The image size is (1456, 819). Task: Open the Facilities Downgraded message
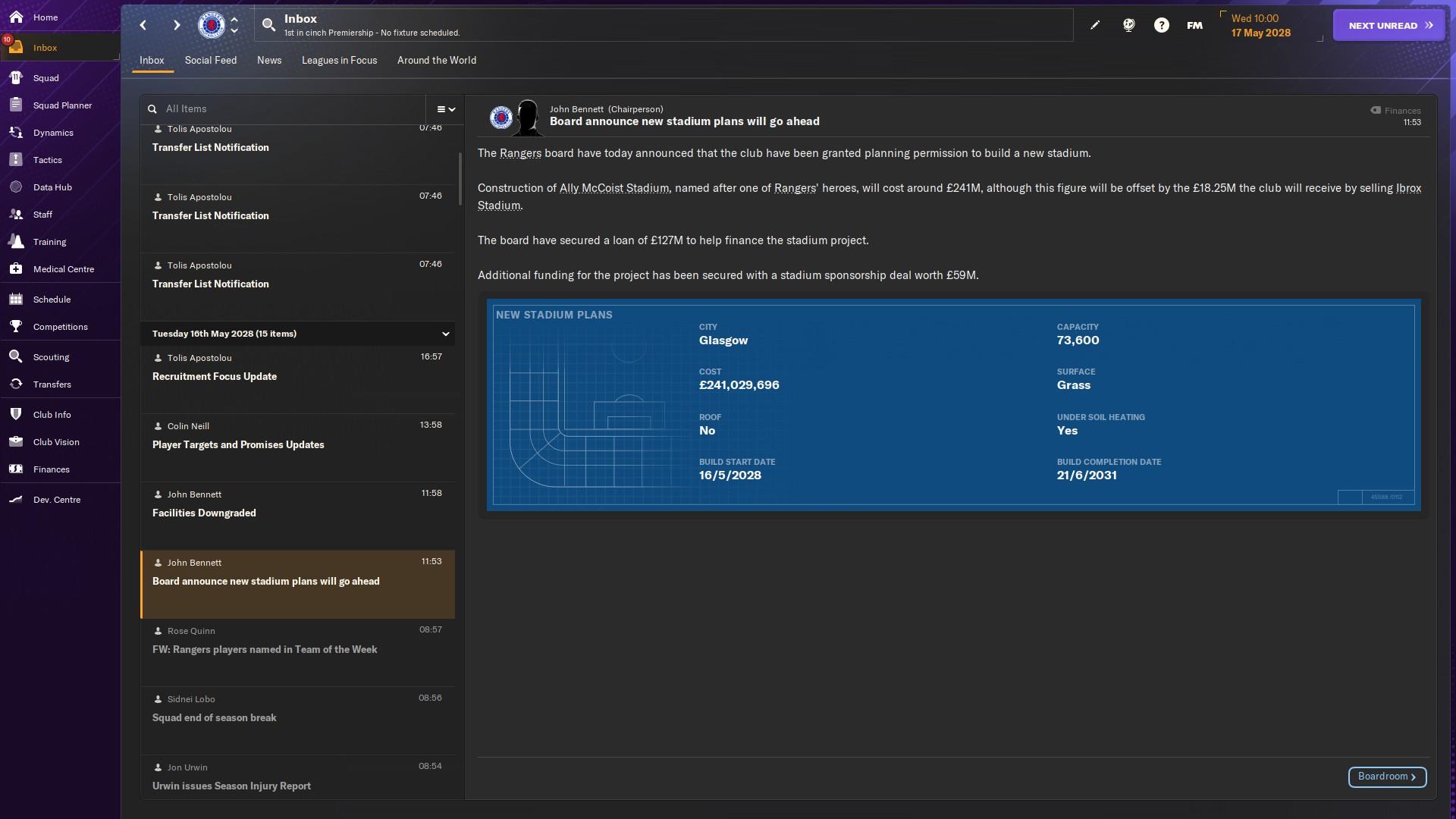297,516
